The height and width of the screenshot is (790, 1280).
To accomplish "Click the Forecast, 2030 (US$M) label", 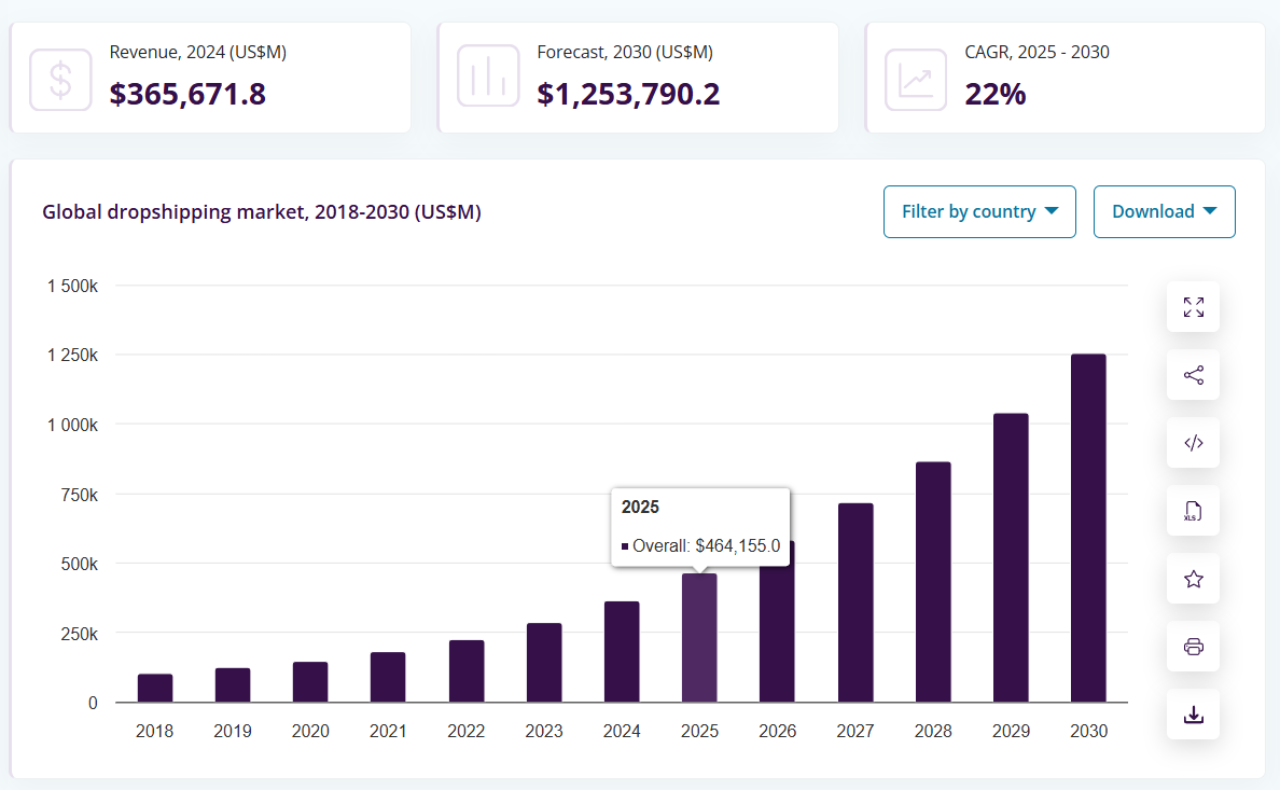I will (x=625, y=52).
